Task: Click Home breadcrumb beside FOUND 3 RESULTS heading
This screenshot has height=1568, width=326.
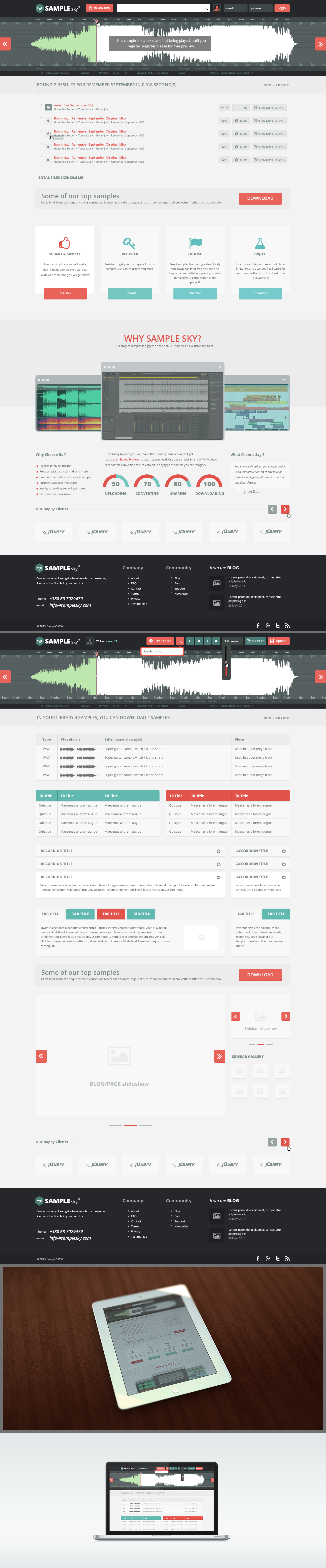Action: tap(268, 85)
